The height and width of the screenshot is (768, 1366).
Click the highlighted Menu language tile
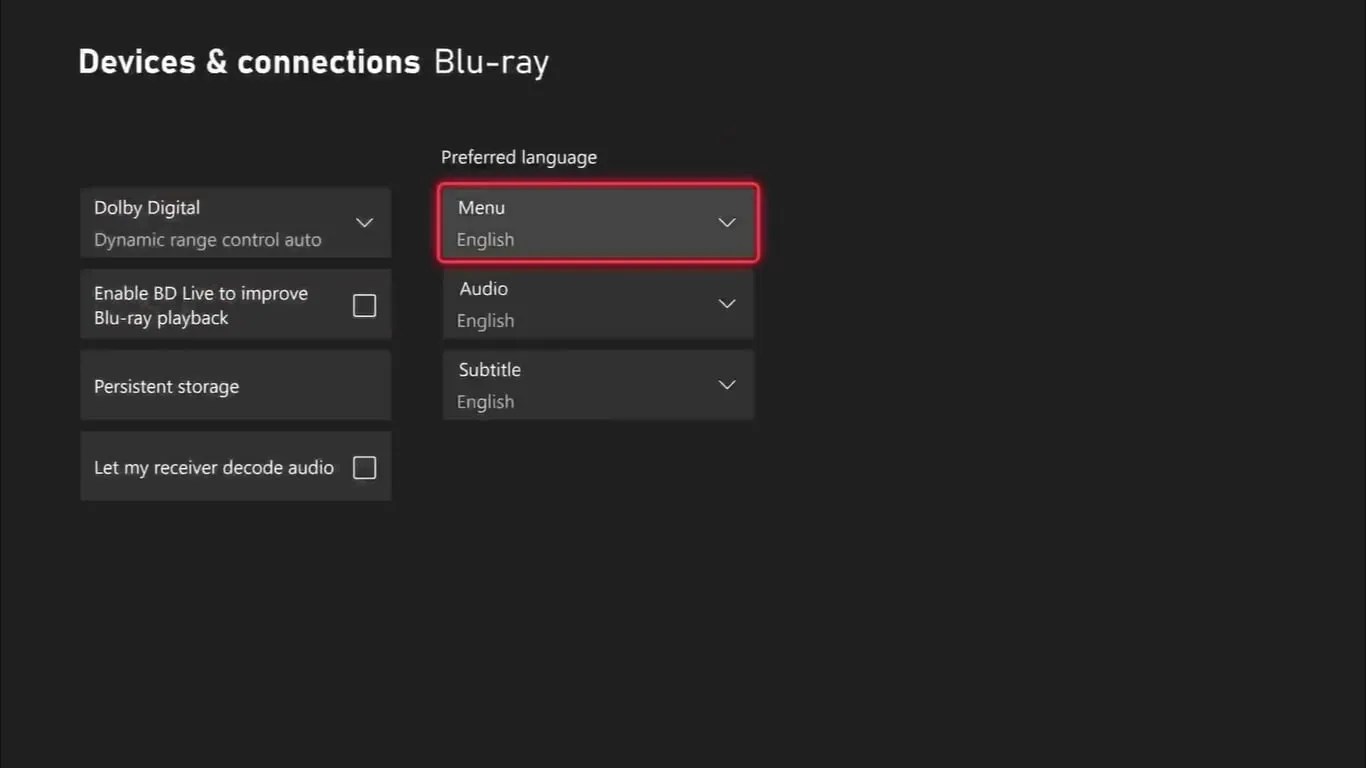[597, 222]
